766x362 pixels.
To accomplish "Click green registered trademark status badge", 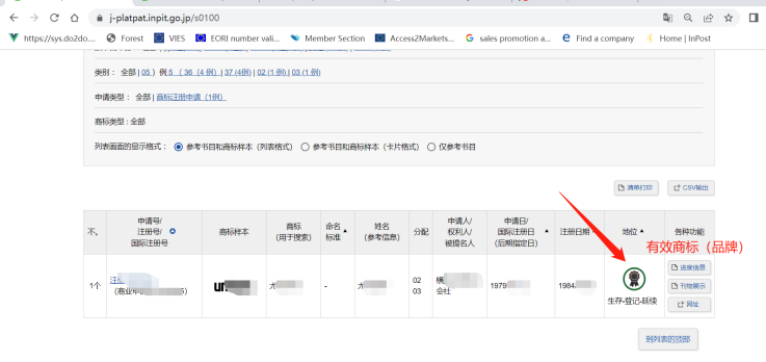I will pyautogui.click(x=634, y=278).
